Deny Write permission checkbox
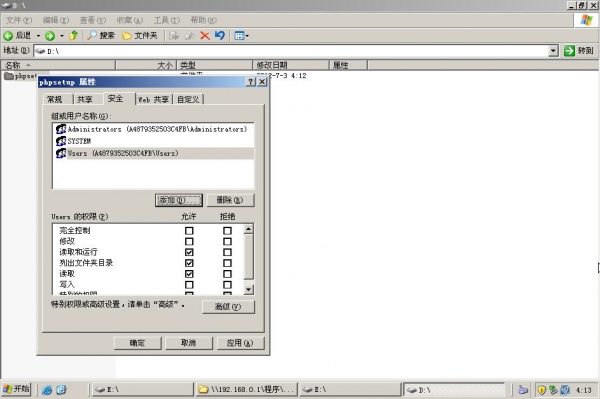600x399 pixels. click(x=227, y=285)
